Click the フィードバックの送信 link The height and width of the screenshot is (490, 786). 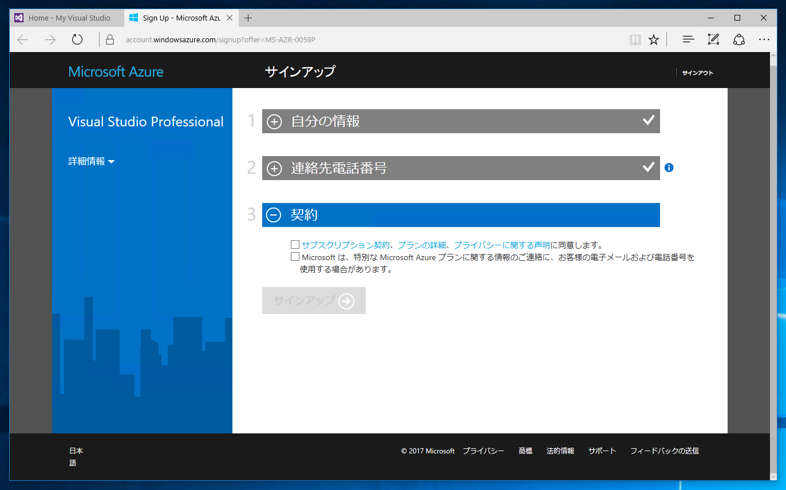[664, 451]
